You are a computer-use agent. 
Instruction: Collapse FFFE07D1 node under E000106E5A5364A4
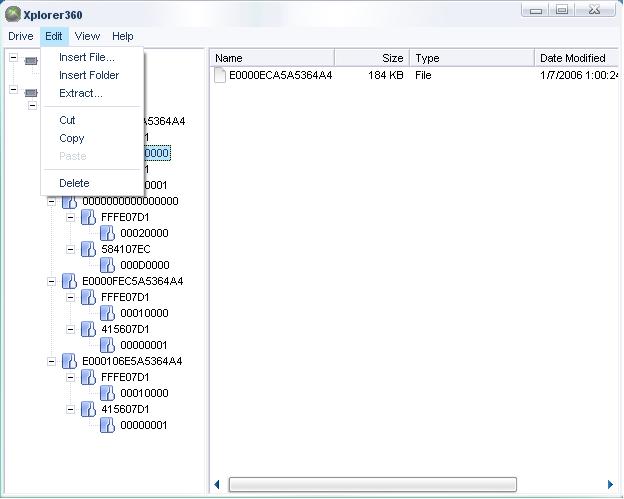[x=70, y=378]
